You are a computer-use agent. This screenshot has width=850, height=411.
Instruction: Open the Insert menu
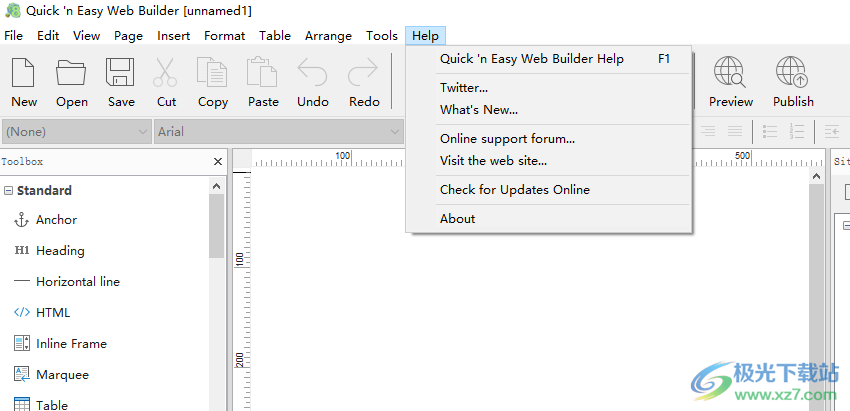point(173,36)
